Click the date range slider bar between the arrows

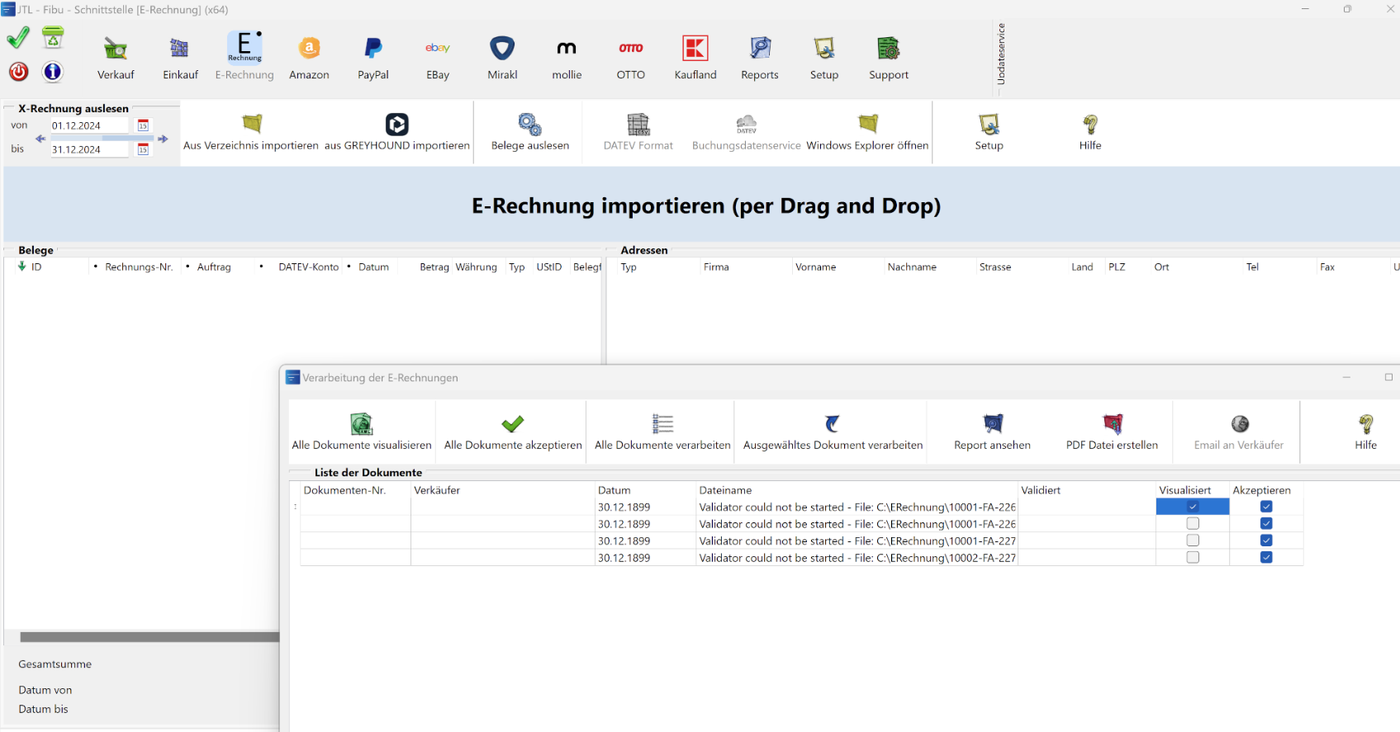102,138
